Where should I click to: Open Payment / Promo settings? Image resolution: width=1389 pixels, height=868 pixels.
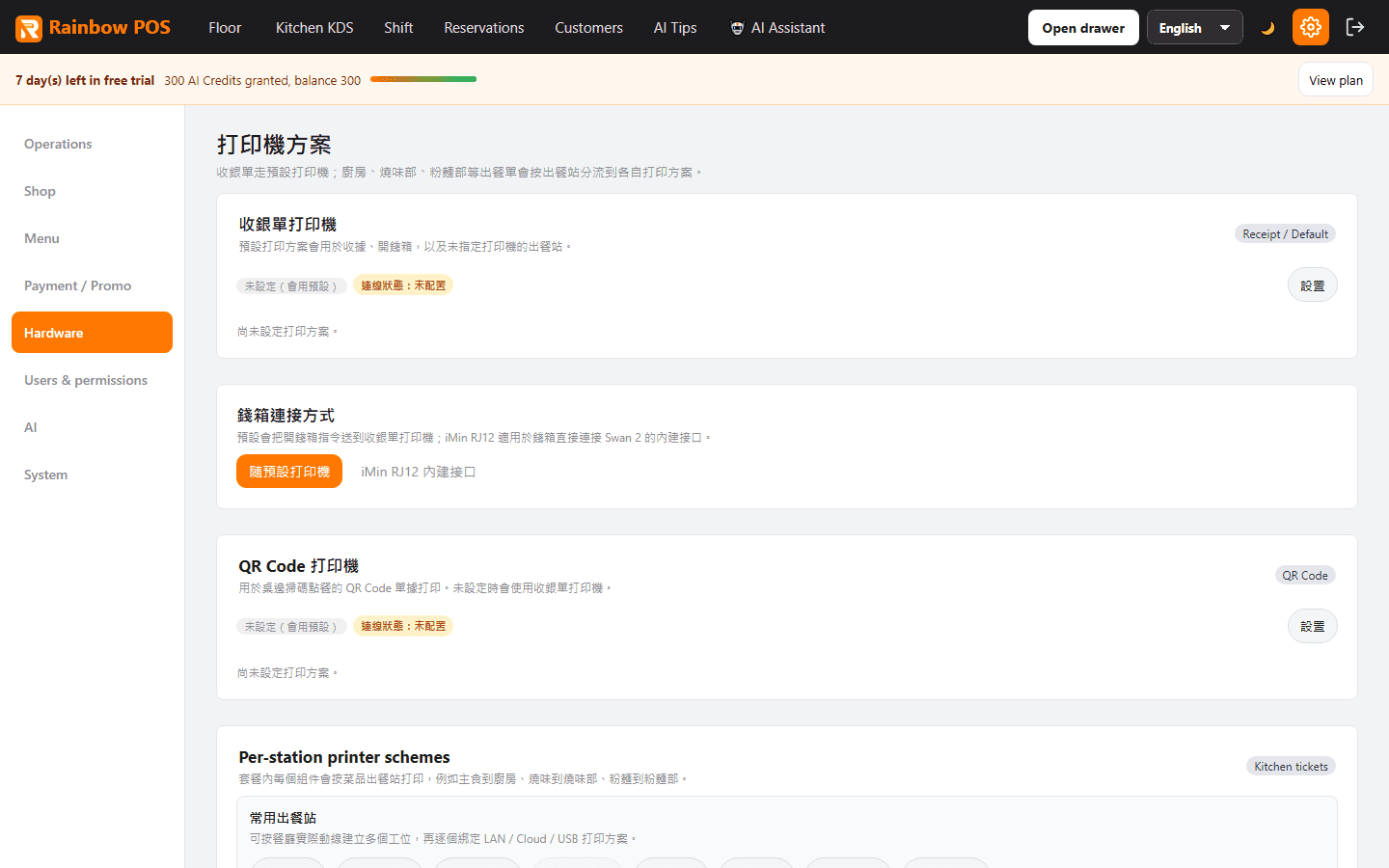92,285
